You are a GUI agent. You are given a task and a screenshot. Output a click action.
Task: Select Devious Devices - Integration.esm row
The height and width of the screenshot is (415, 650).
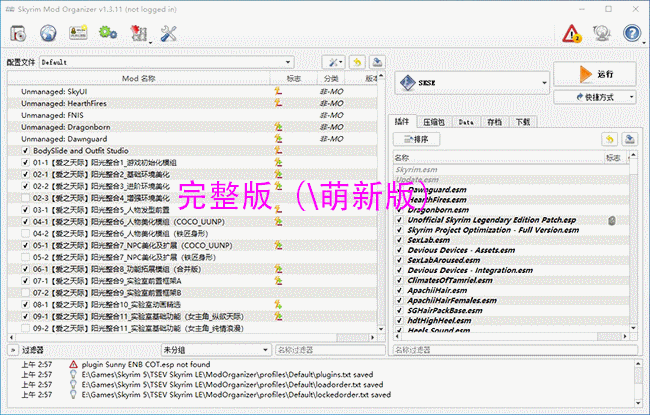pos(511,270)
